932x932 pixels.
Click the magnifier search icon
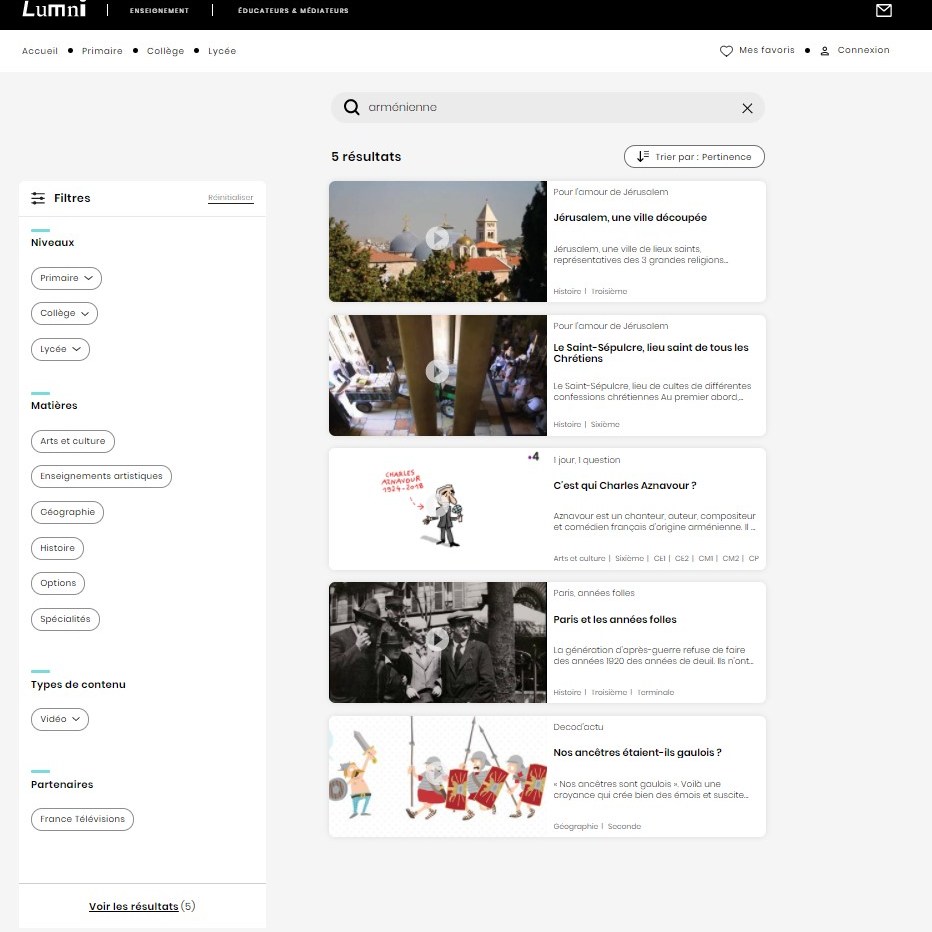click(351, 107)
